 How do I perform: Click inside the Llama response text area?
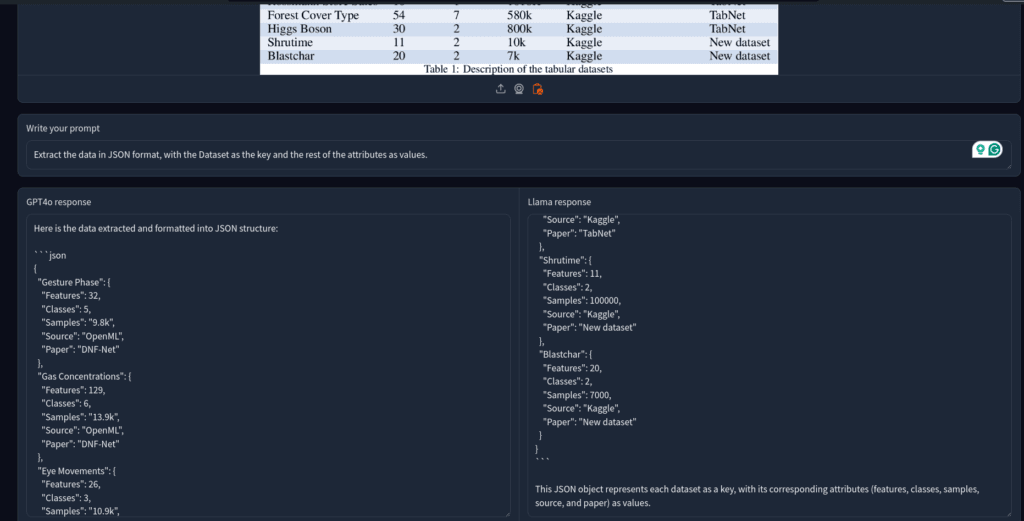pos(769,366)
